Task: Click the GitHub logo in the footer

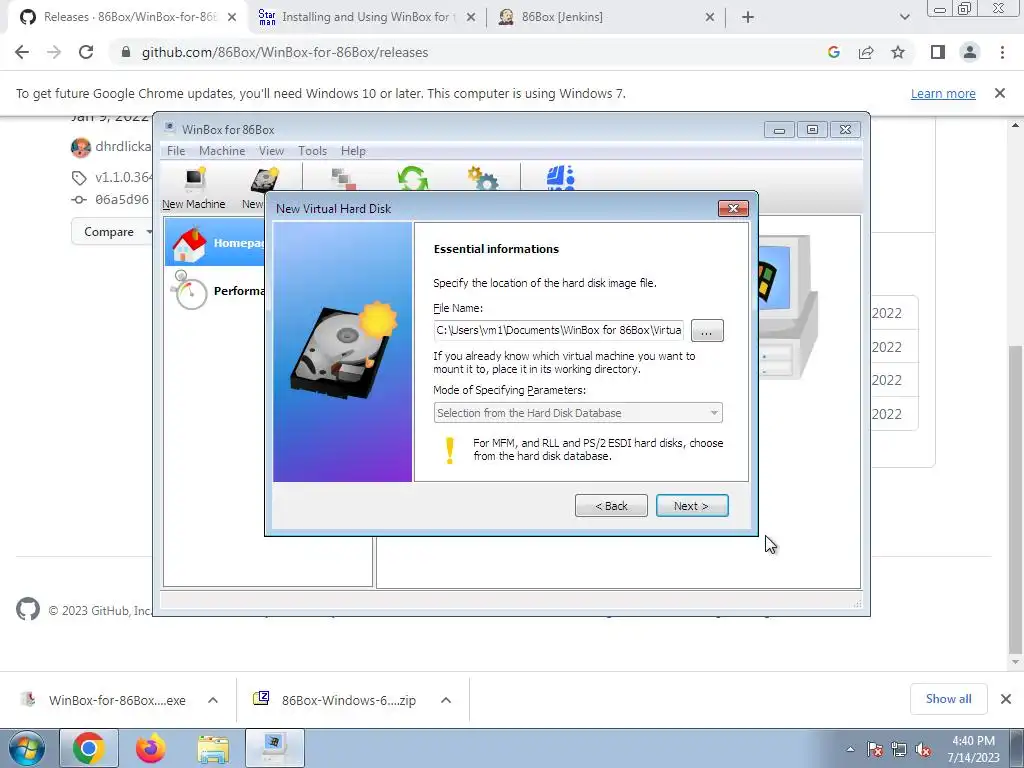Action: [x=28, y=609]
